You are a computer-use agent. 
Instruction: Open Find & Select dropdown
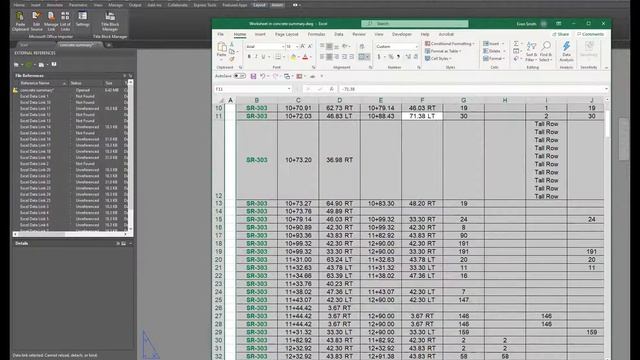(546, 51)
